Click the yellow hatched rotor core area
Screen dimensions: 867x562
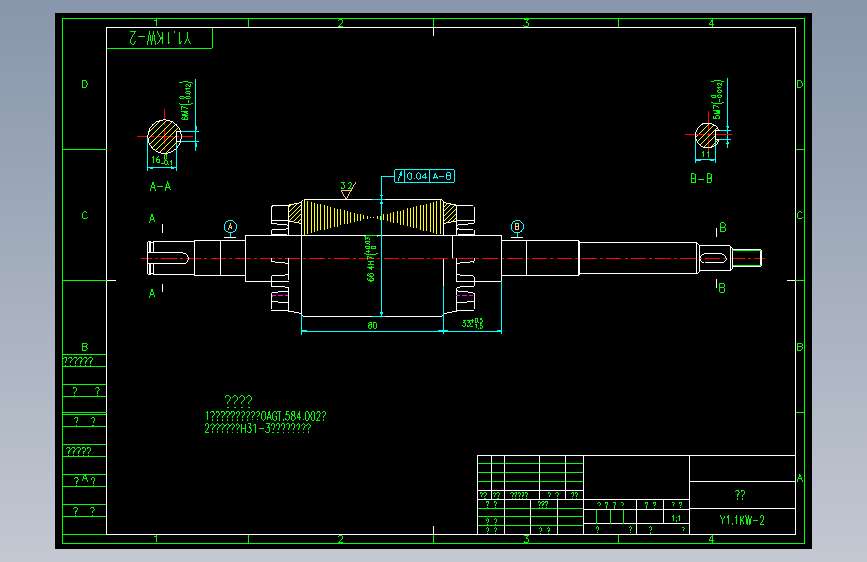point(372,216)
